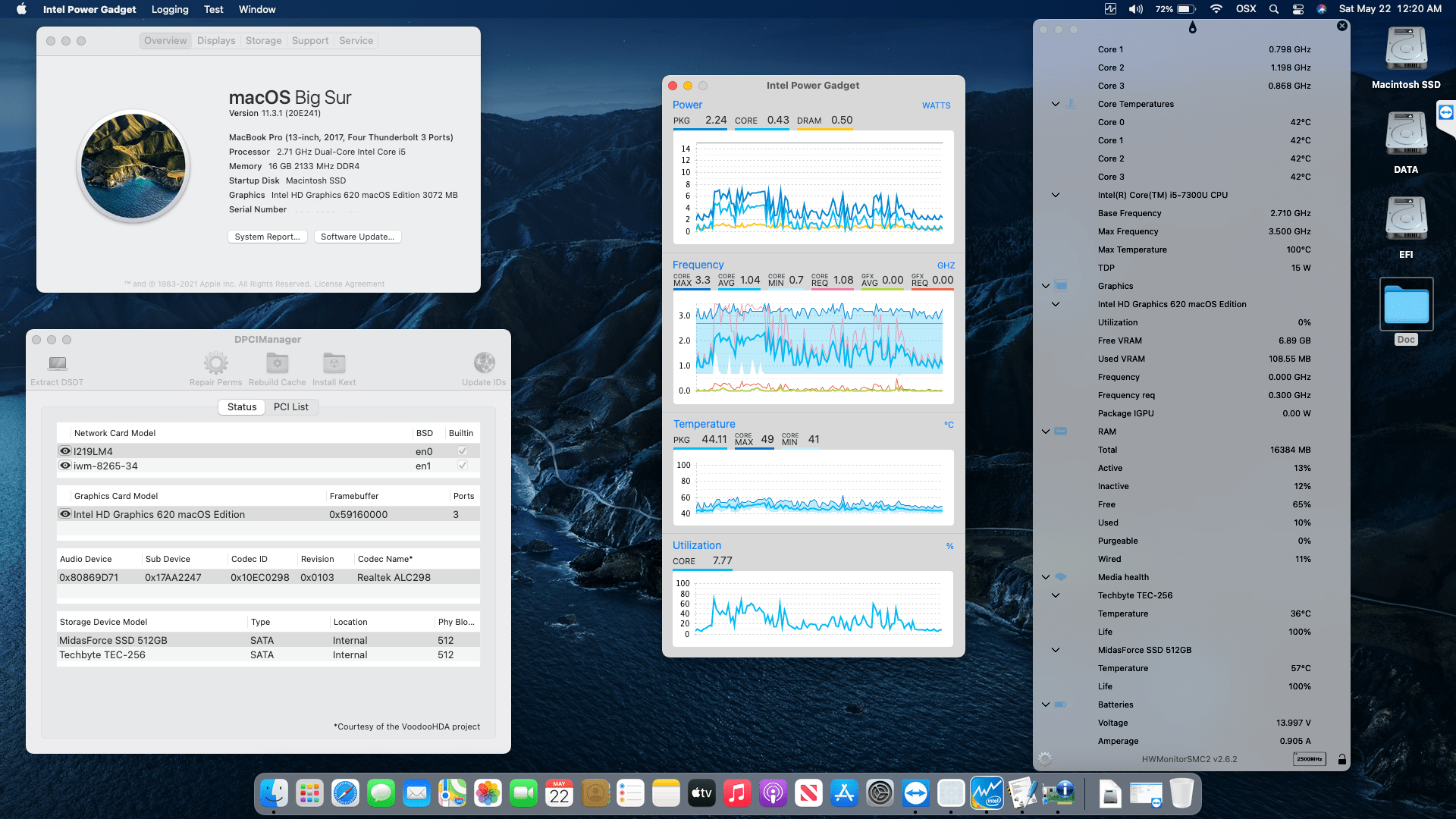The width and height of the screenshot is (1456, 819).
Task: Switch to Storage tab in About This Mac
Action: pos(263,41)
